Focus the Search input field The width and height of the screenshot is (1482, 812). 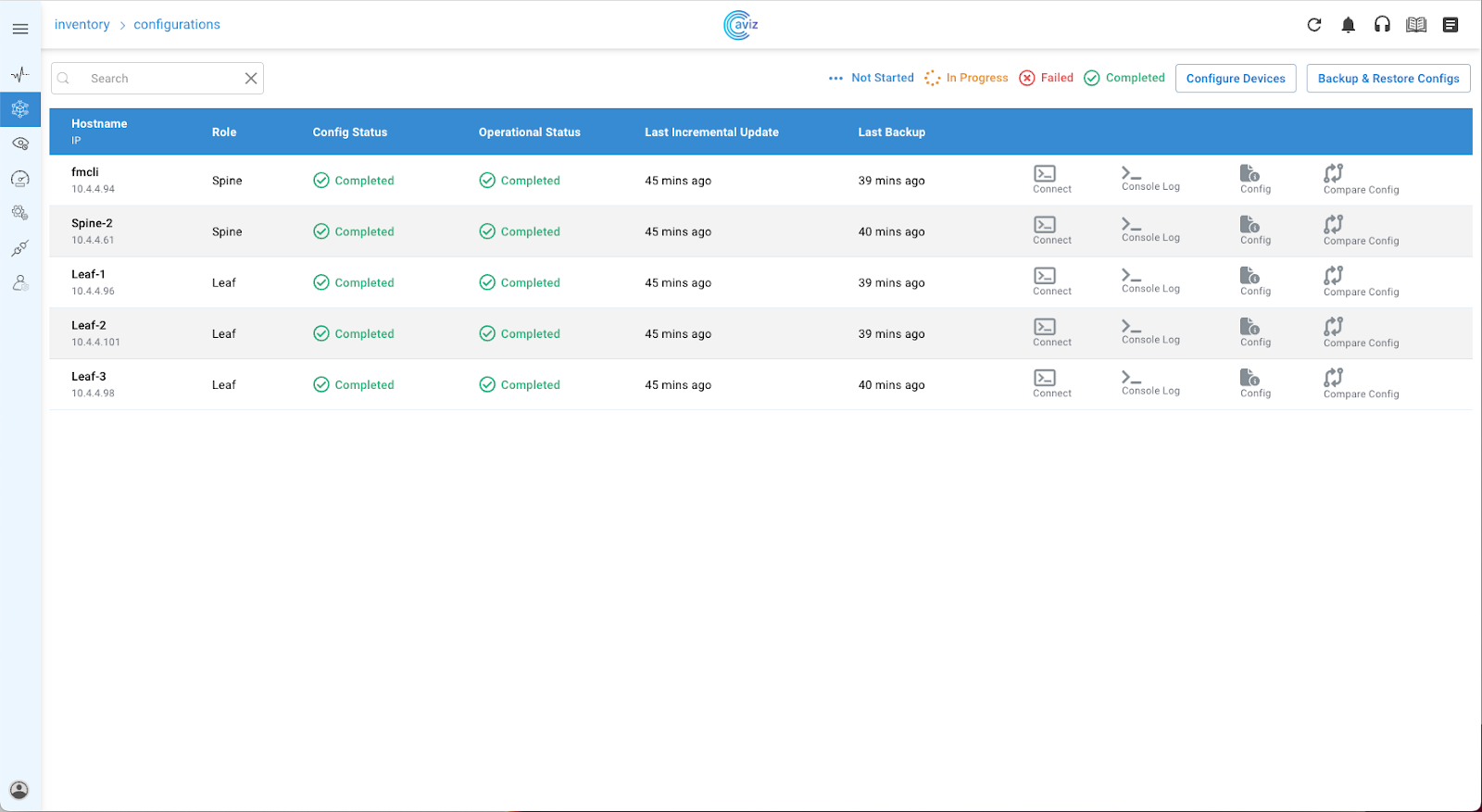[157, 79]
